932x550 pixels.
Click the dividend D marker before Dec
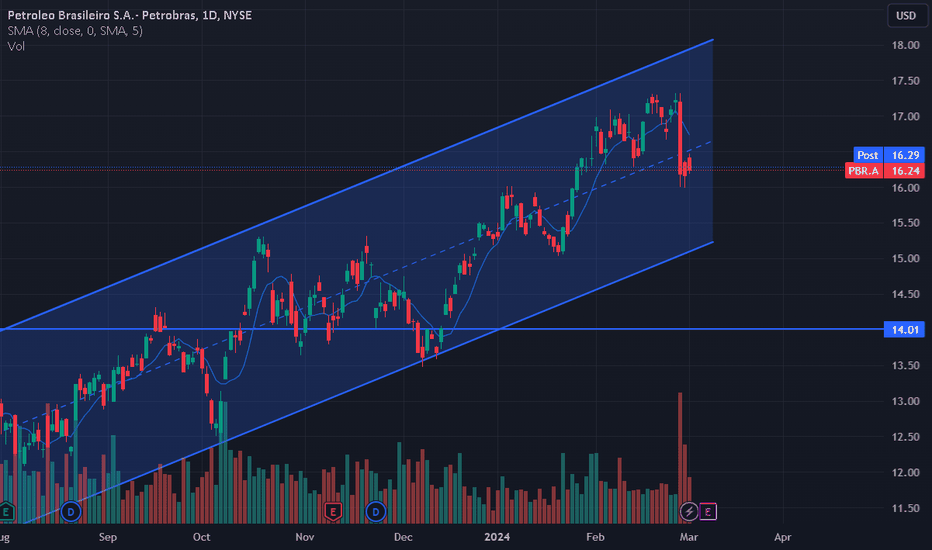376,511
